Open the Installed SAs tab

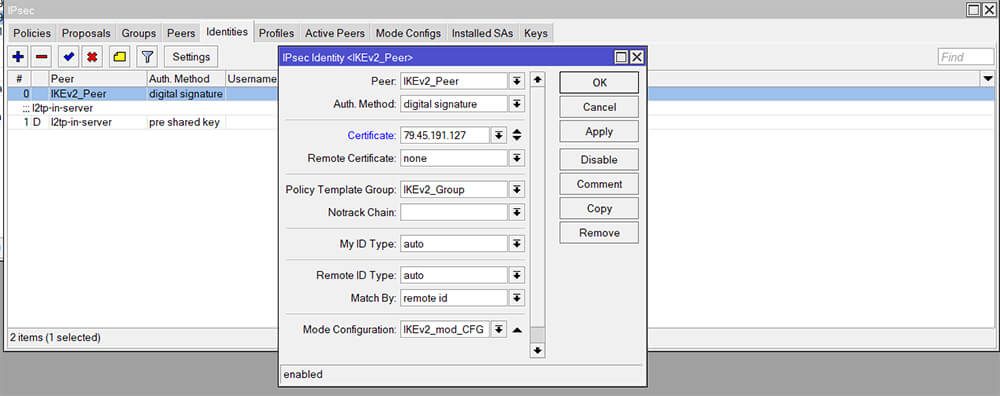(482, 33)
